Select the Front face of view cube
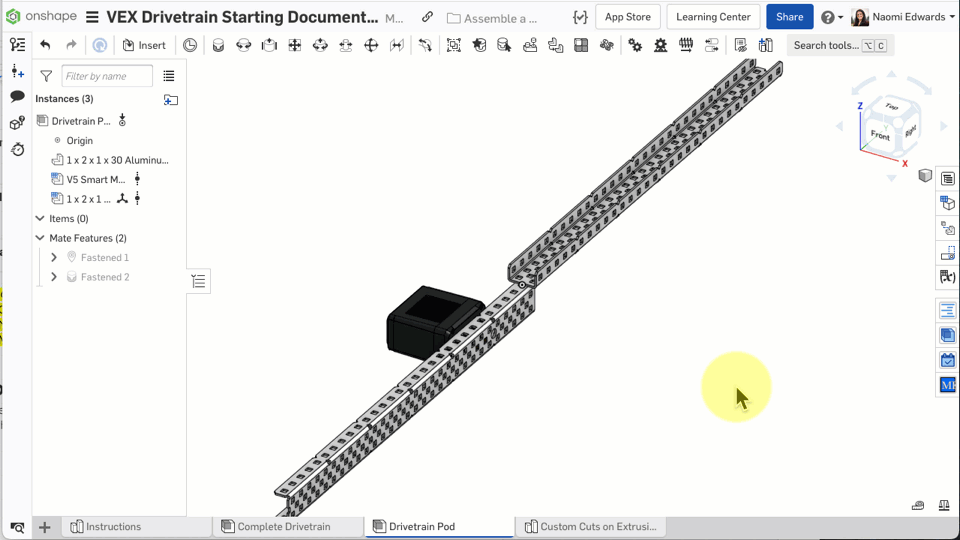 click(x=879, y=135)
